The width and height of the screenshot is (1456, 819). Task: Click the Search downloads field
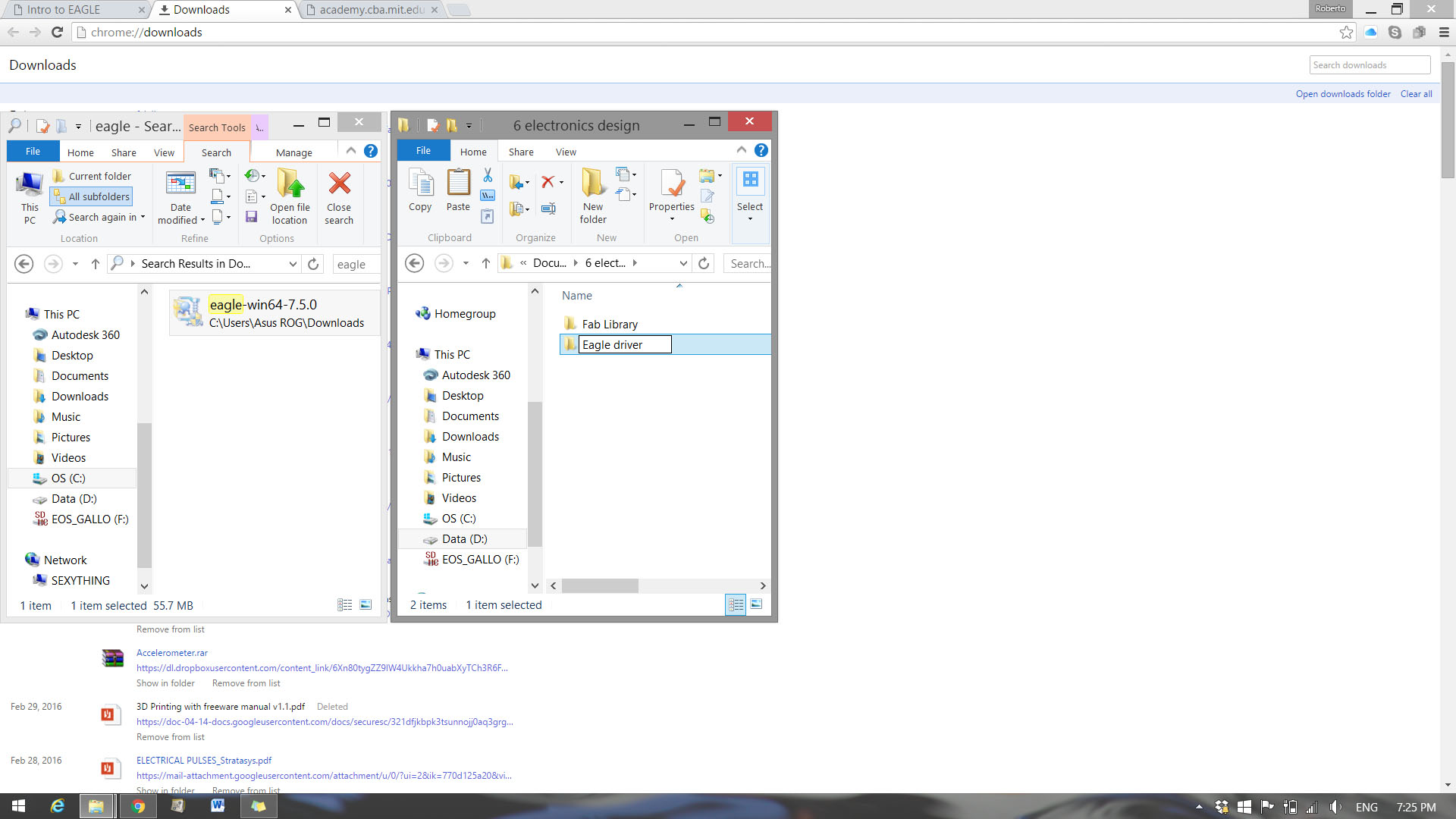point(1370,65)
